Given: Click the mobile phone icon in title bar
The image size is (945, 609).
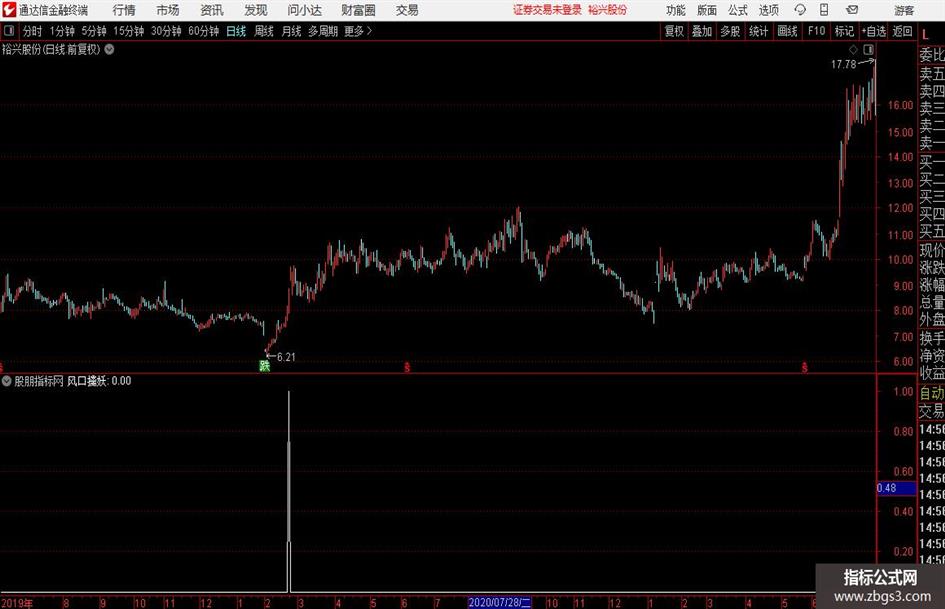Looking at the screenshot, I should pos(824,10).
